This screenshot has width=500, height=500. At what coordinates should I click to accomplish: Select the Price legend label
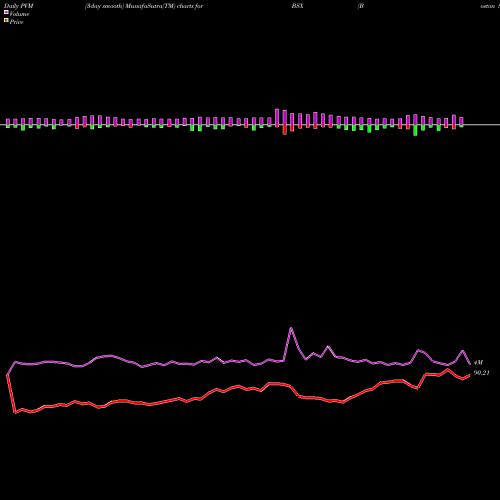click(x=16, y=22)
